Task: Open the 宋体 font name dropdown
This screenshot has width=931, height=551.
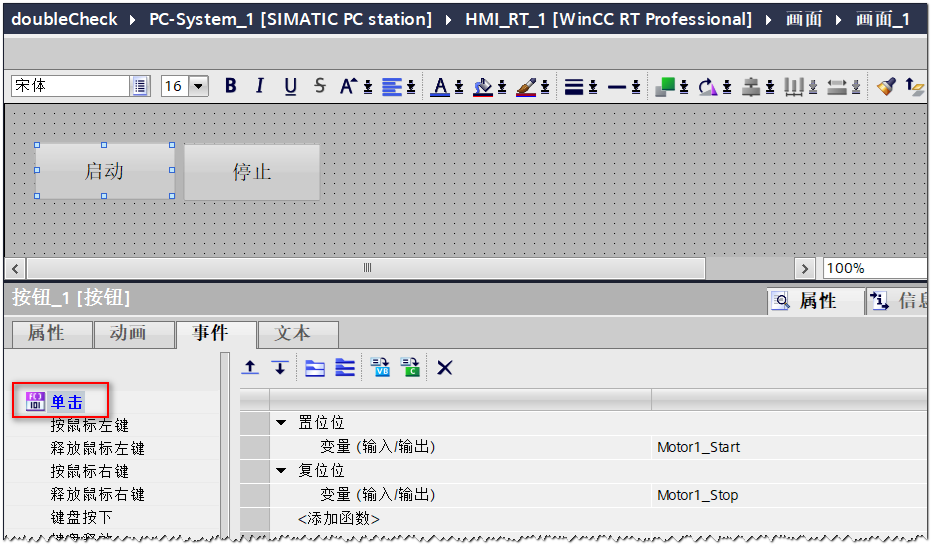Action: tap(140, 87)
